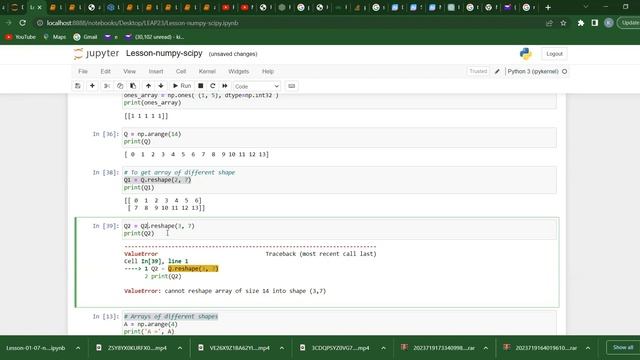
Task: Open the Insert menu
Action: [156, 71]
